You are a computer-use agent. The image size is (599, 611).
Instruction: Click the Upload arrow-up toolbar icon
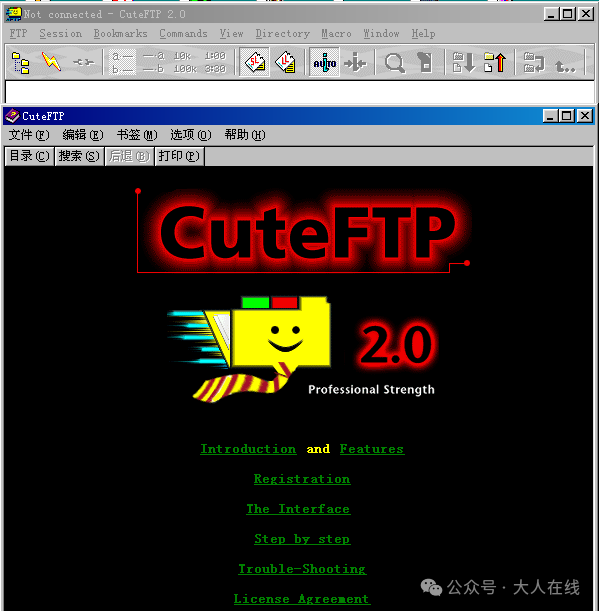pyautogui.click(x=495, y=62)
